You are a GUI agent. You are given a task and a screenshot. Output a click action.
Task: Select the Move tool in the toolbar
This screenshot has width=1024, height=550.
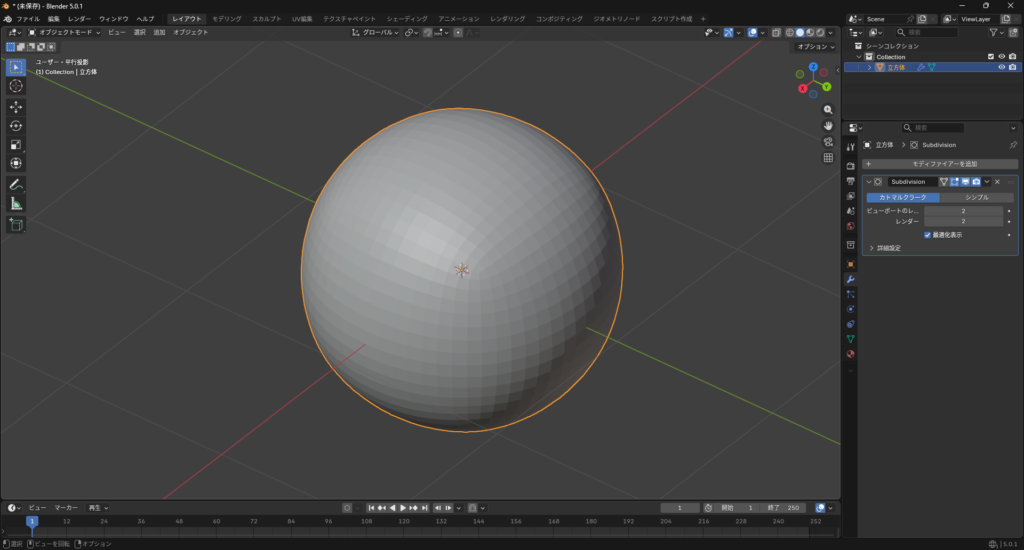tap(16, 107)
